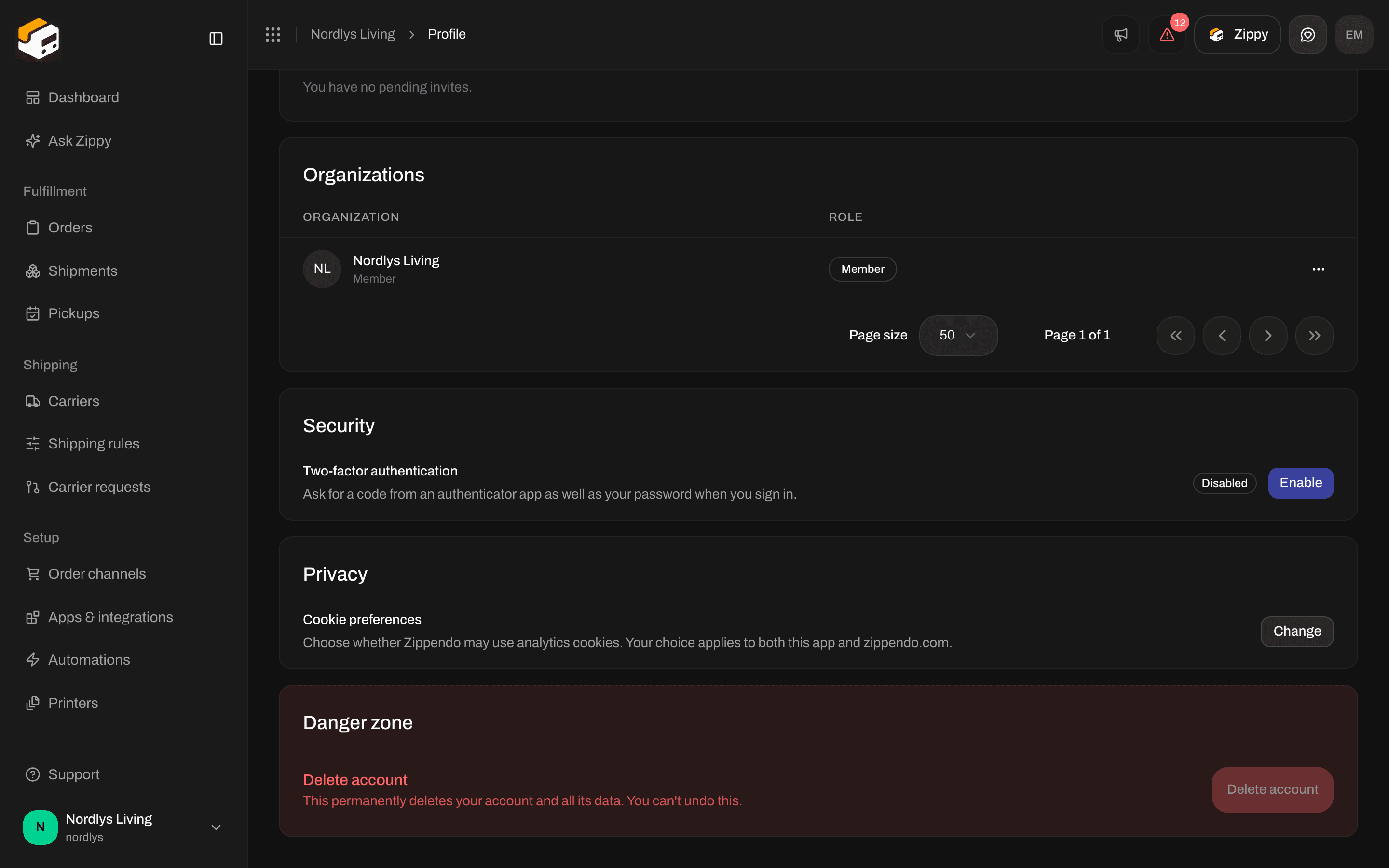Open Automations

point(123,660)
